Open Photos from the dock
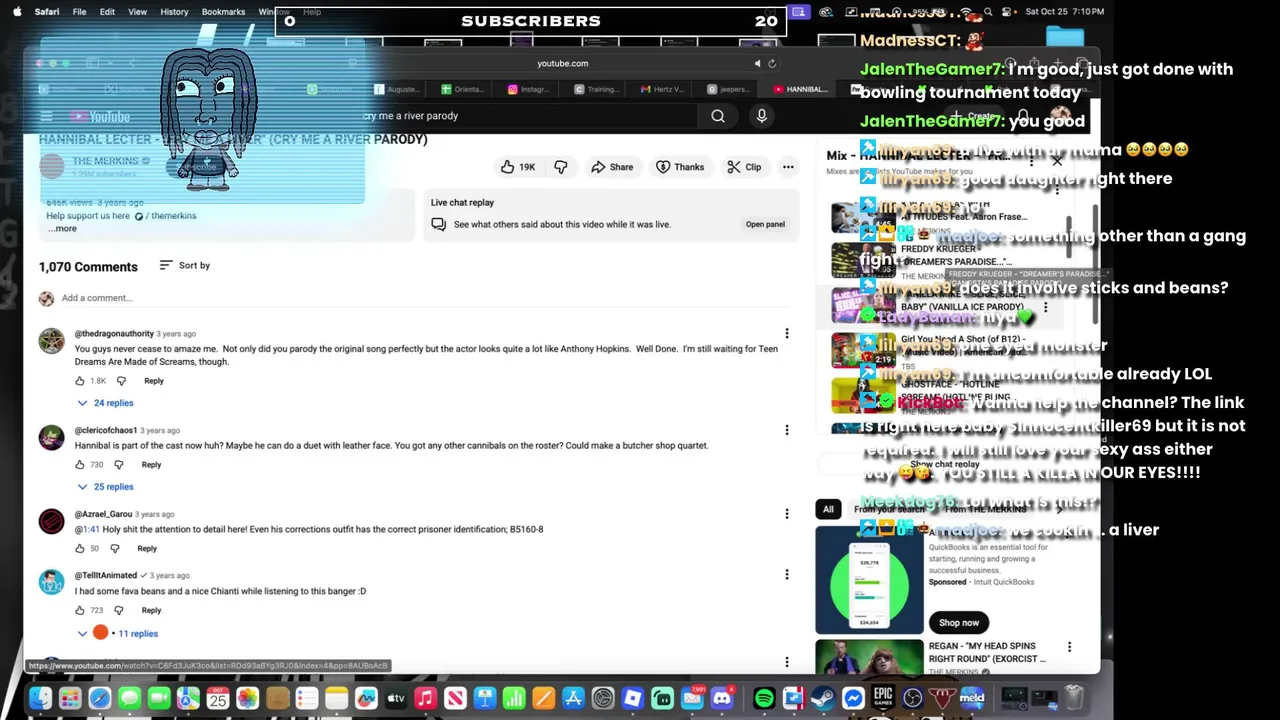 pyautogui.click(x=247, y=698)
